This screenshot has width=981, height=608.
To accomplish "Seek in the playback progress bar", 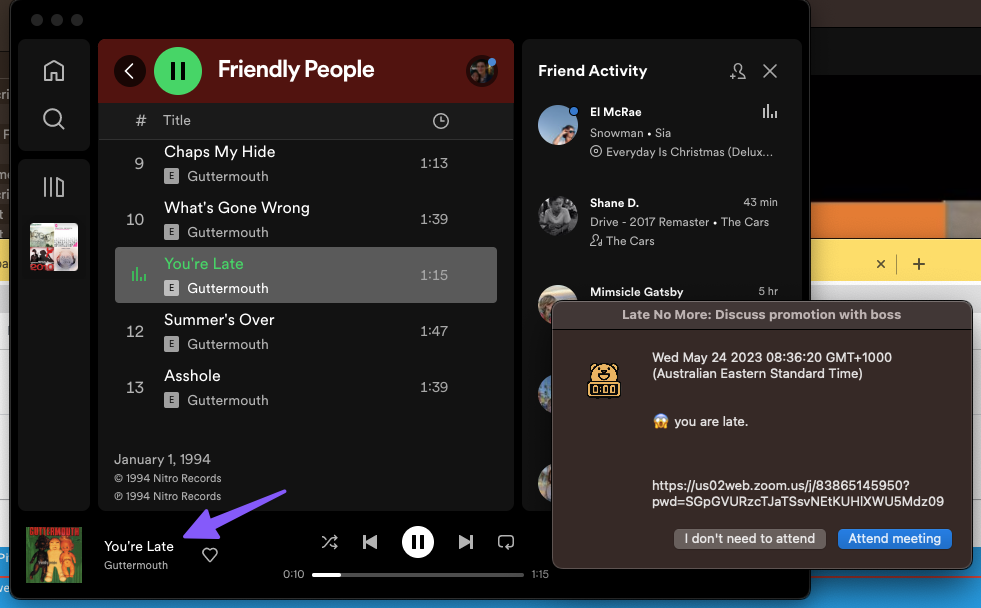I will [x=417, y=574].
